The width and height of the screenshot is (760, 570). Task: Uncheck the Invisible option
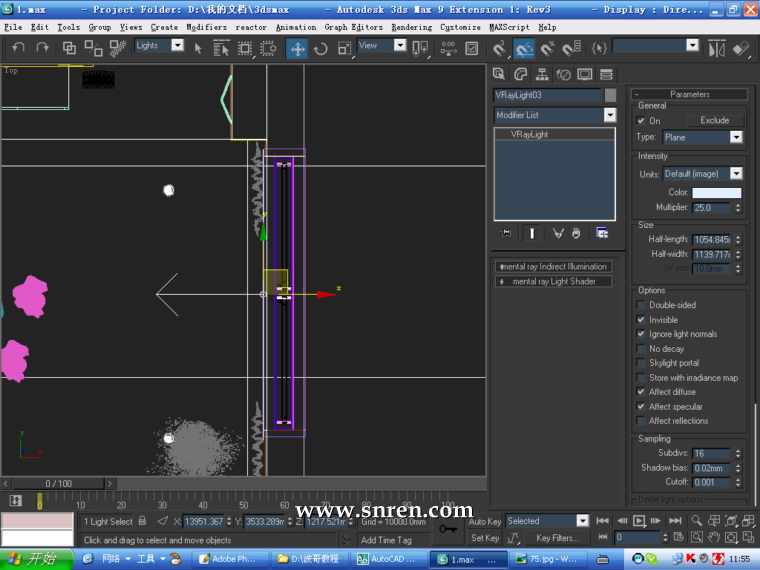coord(641,320)
